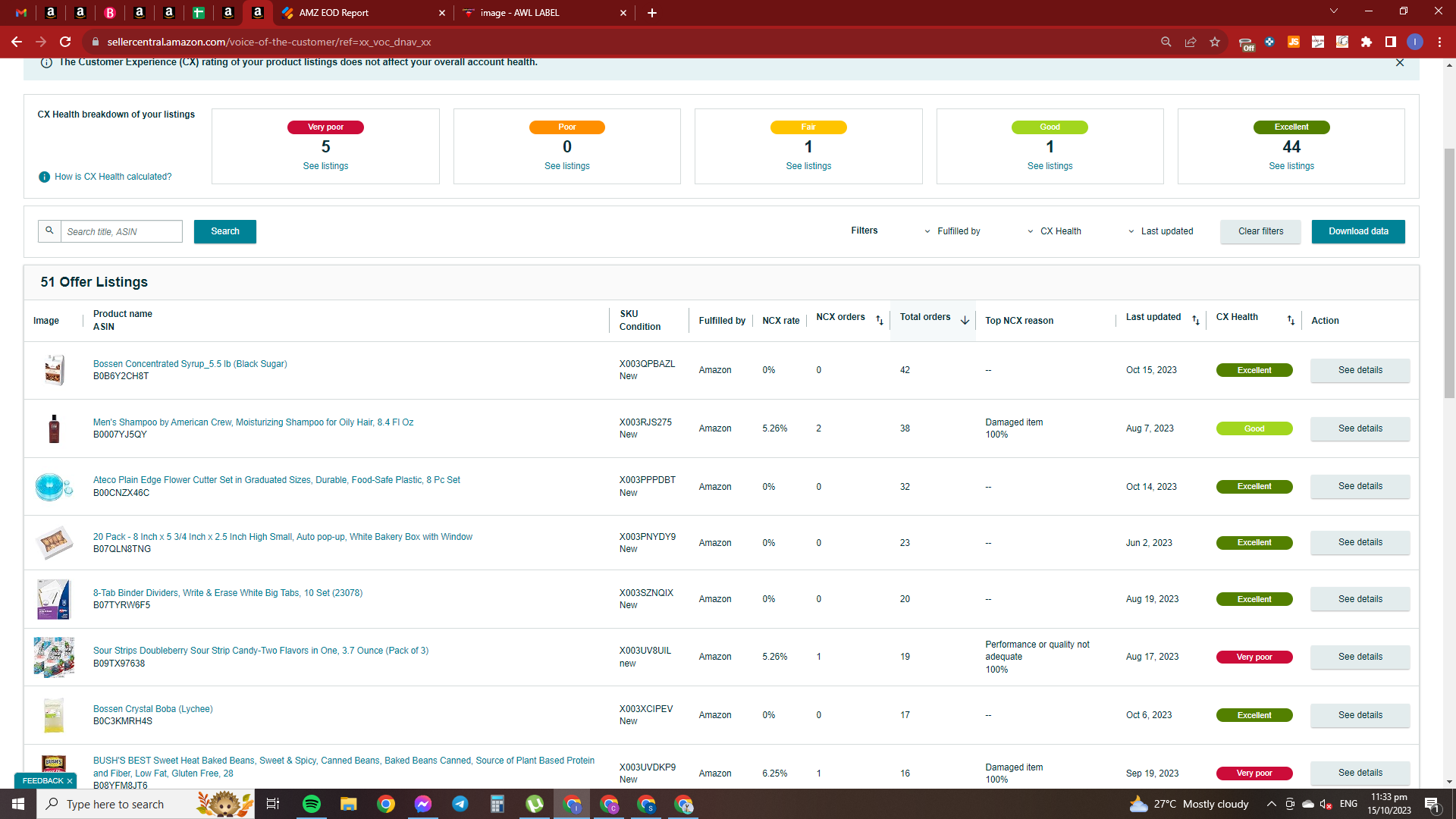Viewport: 1456px width, 819px height.
Task: Click the Gmail pinned tab icon
Action: tap(21, 13)
